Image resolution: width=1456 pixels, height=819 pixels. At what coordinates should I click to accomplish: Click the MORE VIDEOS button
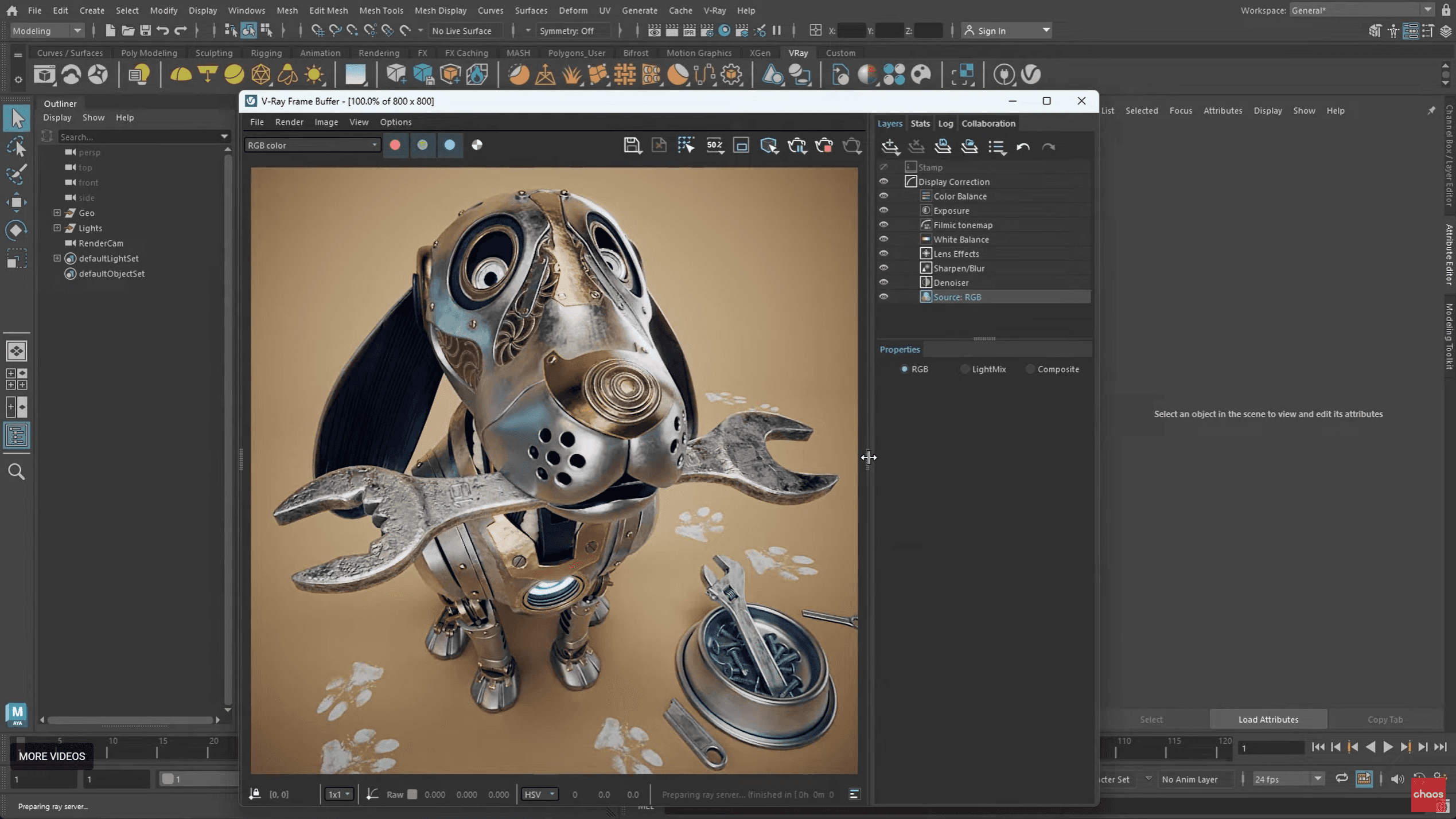(52, 756)
